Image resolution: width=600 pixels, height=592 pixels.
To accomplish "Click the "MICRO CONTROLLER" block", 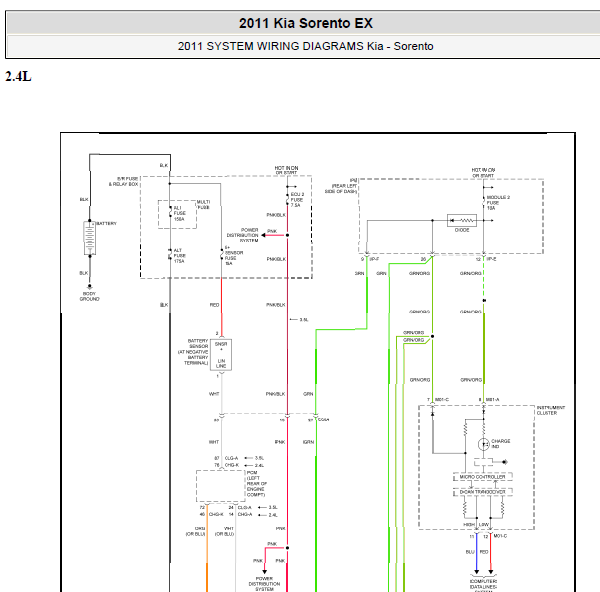I will [483, 477].
